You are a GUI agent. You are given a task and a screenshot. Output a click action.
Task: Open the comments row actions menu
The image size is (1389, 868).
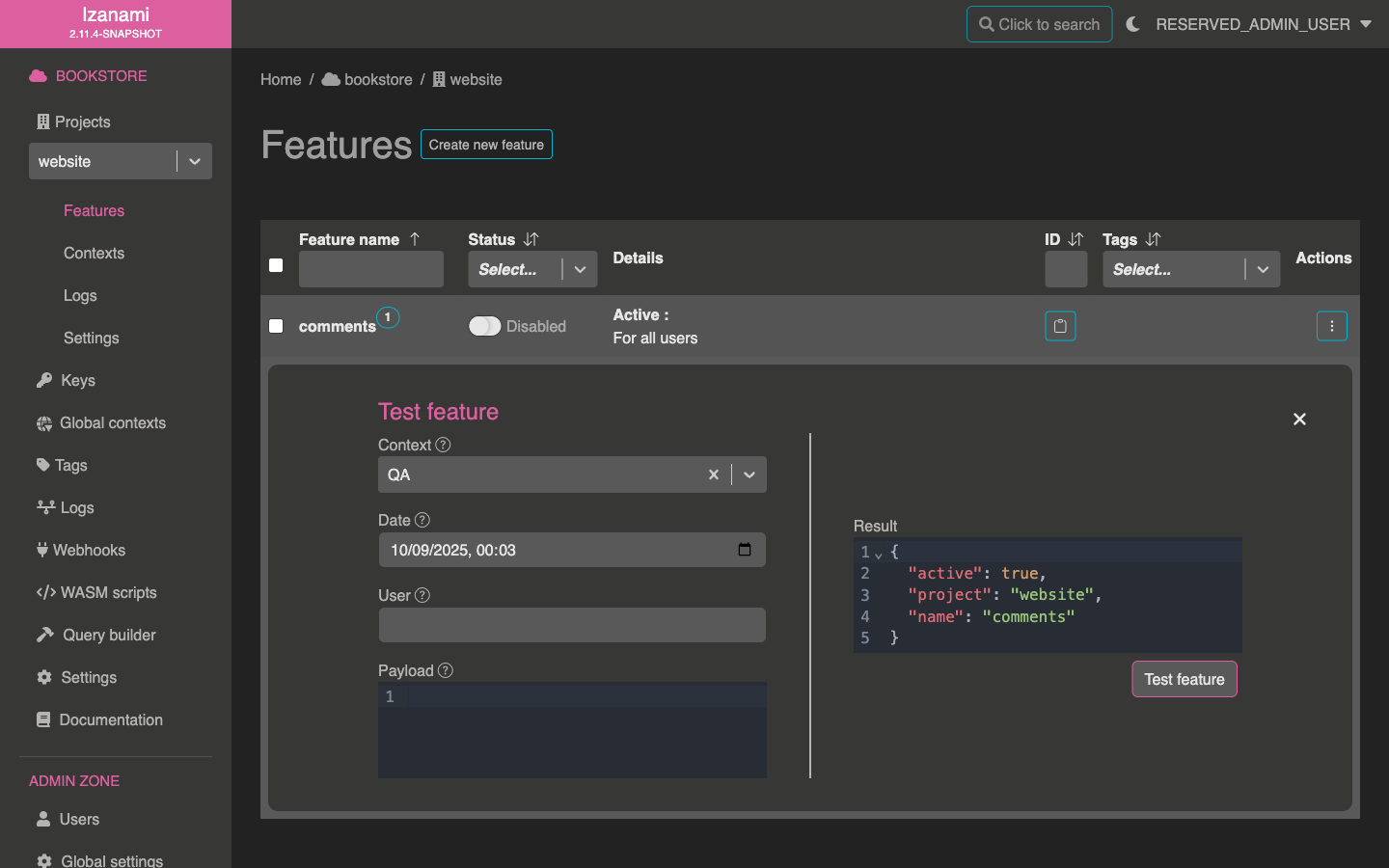1331,326
